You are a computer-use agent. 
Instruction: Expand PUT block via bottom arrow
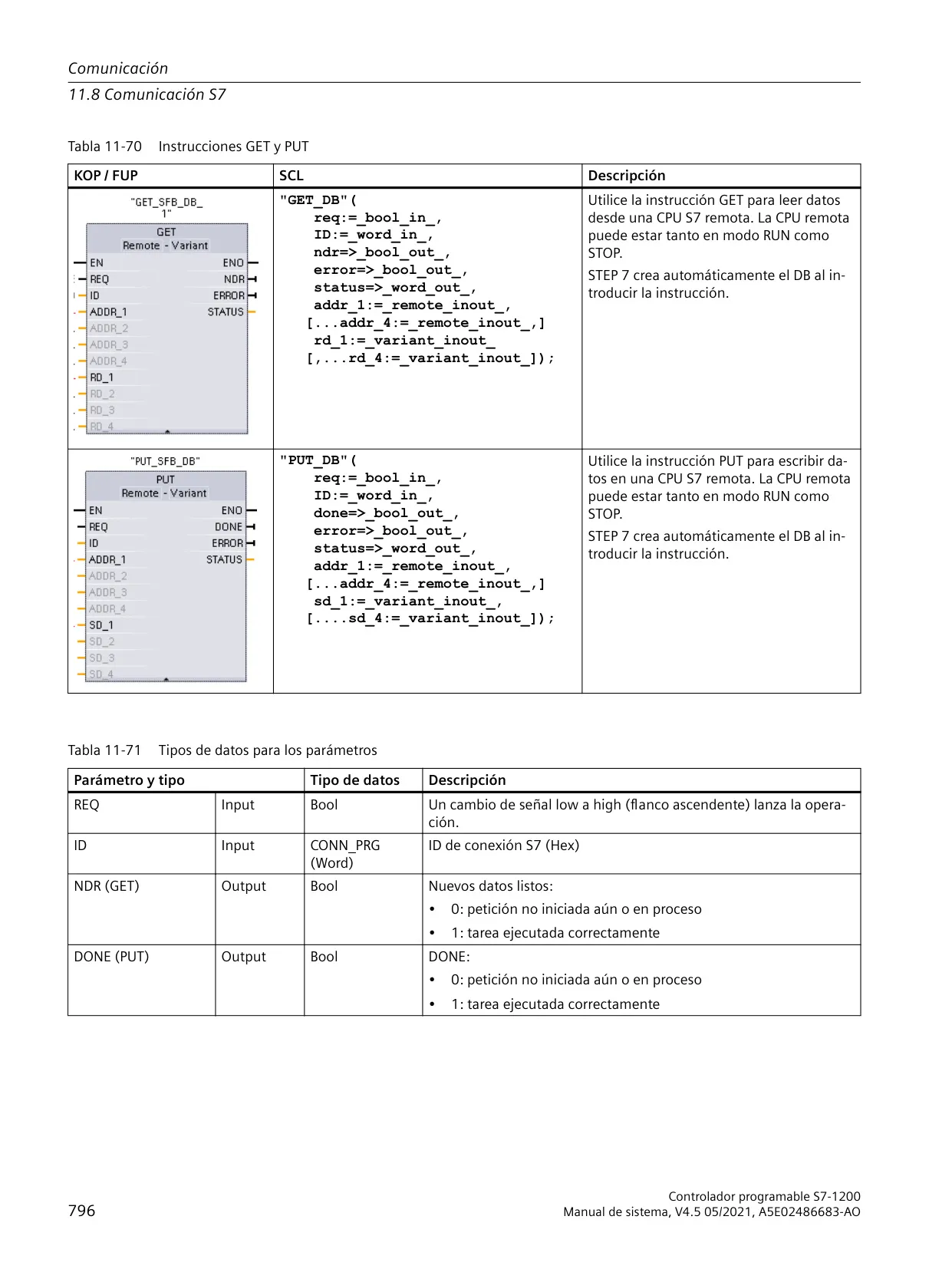pyautogui.click(x=166, y=679)
